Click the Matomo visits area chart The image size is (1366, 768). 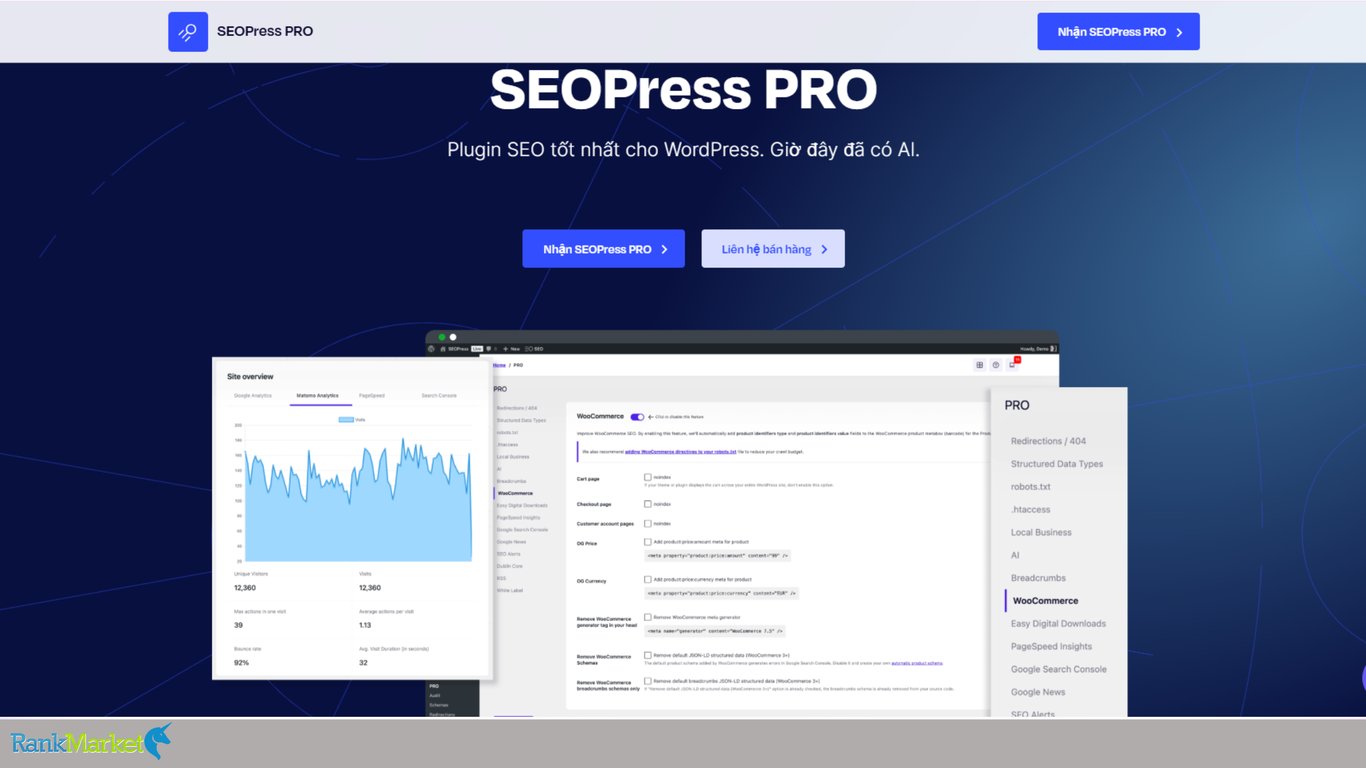click(358, 500)
